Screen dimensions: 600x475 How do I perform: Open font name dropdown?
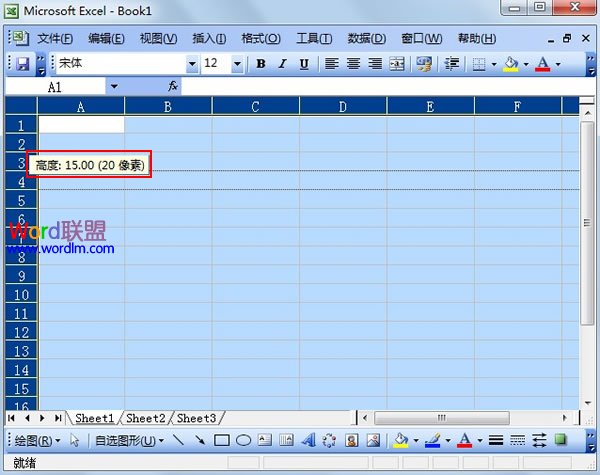pyautogui.click(x=192, y=64)
